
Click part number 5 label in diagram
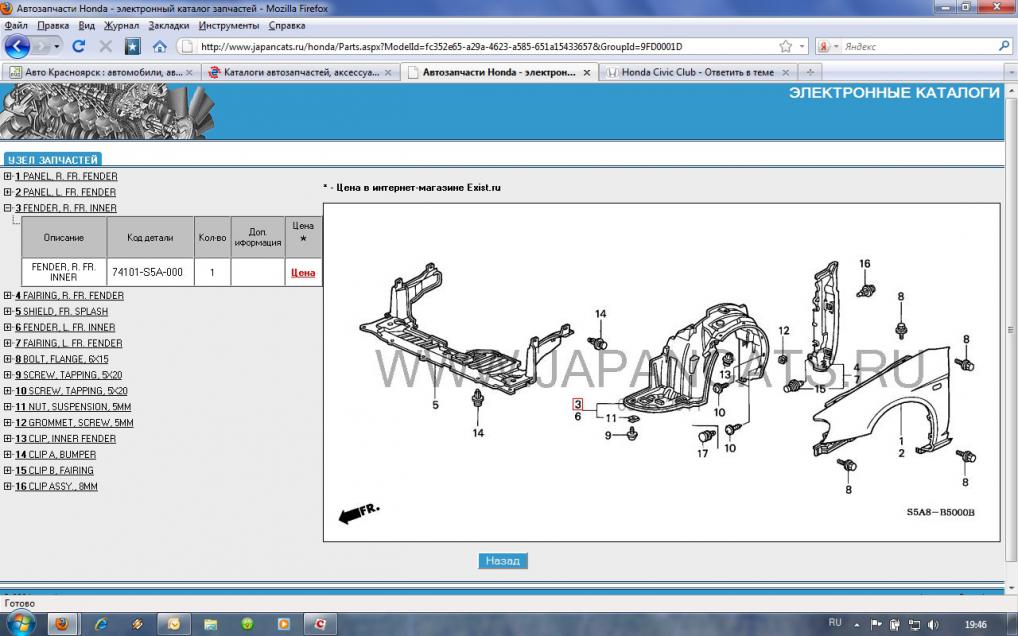435,405
